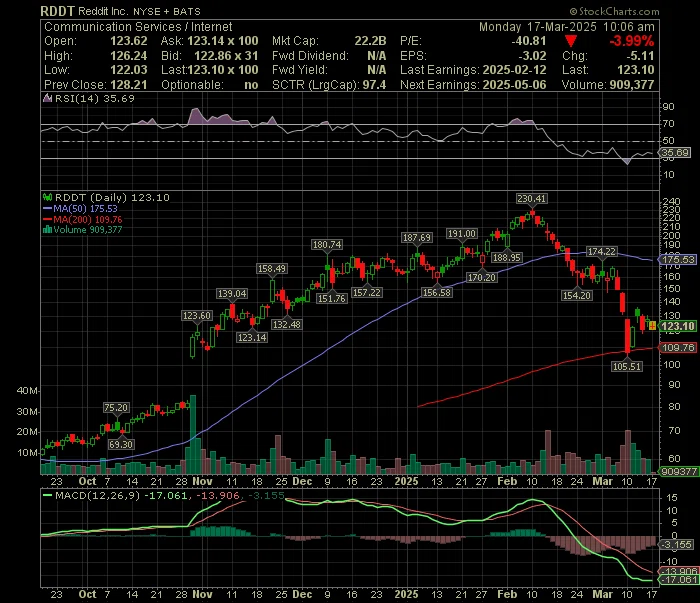Screen dimensions: 700x603
Task: Click the RDDT (Daily) candlestick legend icon
Action: point(47,197)
